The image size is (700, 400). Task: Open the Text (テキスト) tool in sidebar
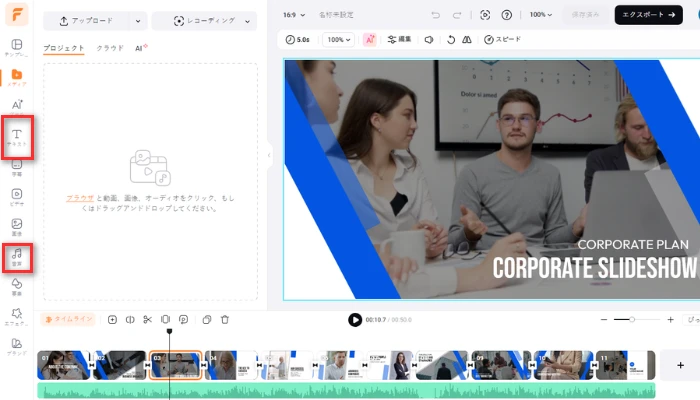tap(17, 137)
